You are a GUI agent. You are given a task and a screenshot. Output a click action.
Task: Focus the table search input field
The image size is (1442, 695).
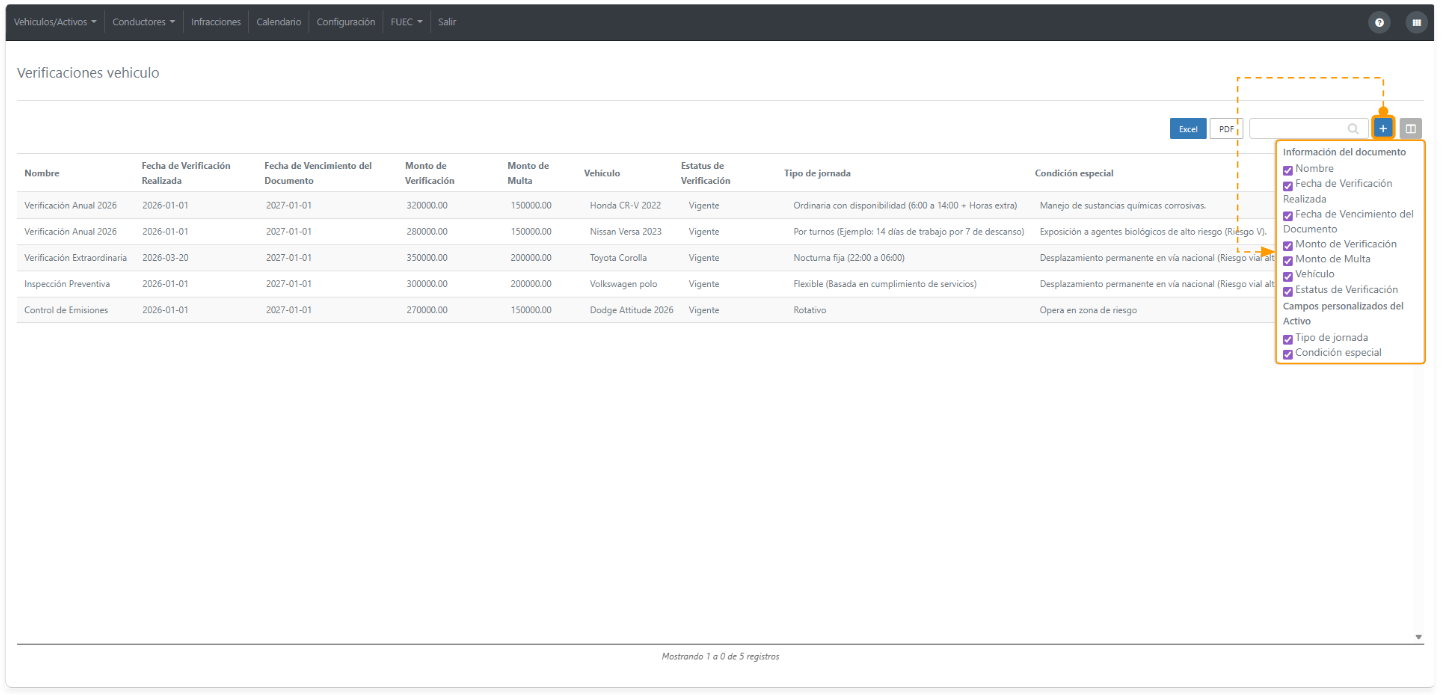pyautogui.click(x=1307, y=129)
